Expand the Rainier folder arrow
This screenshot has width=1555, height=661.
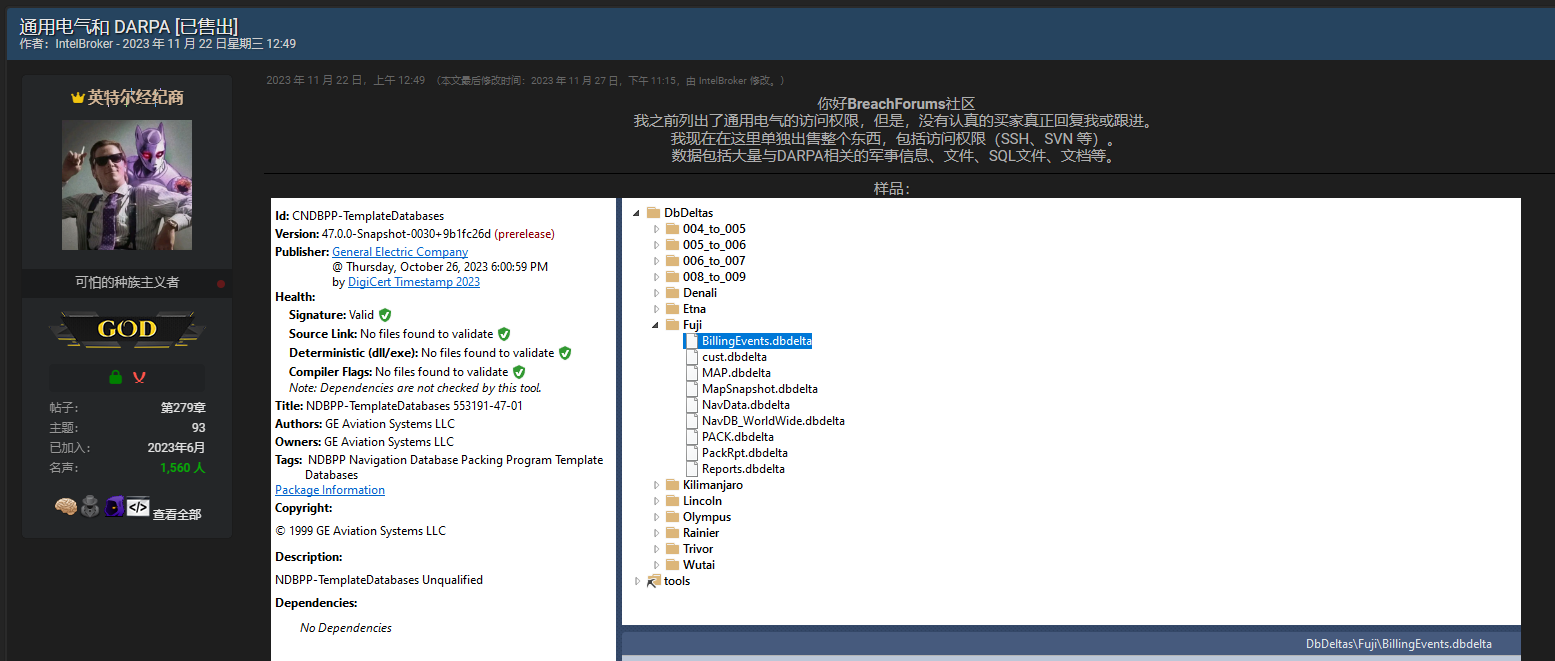657,533
